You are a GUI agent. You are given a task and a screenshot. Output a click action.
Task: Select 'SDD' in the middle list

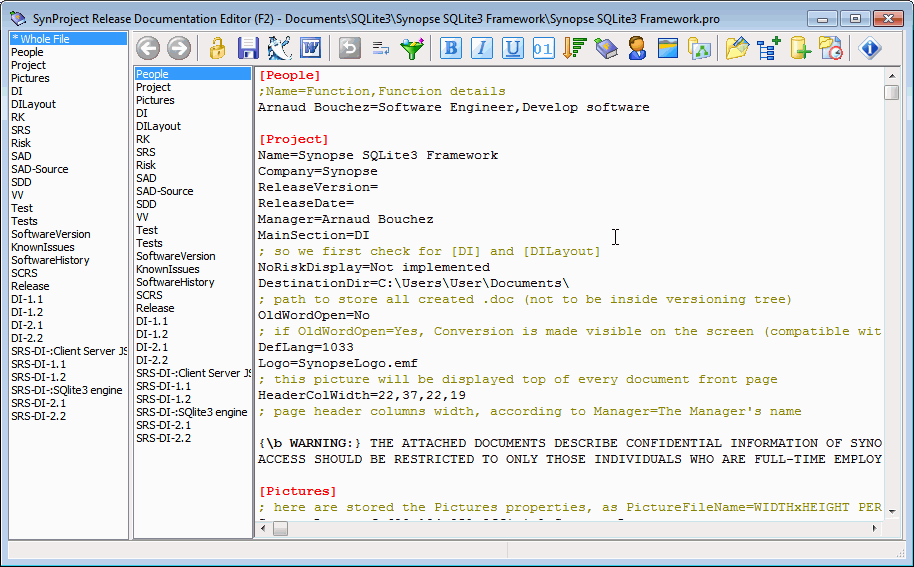click(193, 204)
